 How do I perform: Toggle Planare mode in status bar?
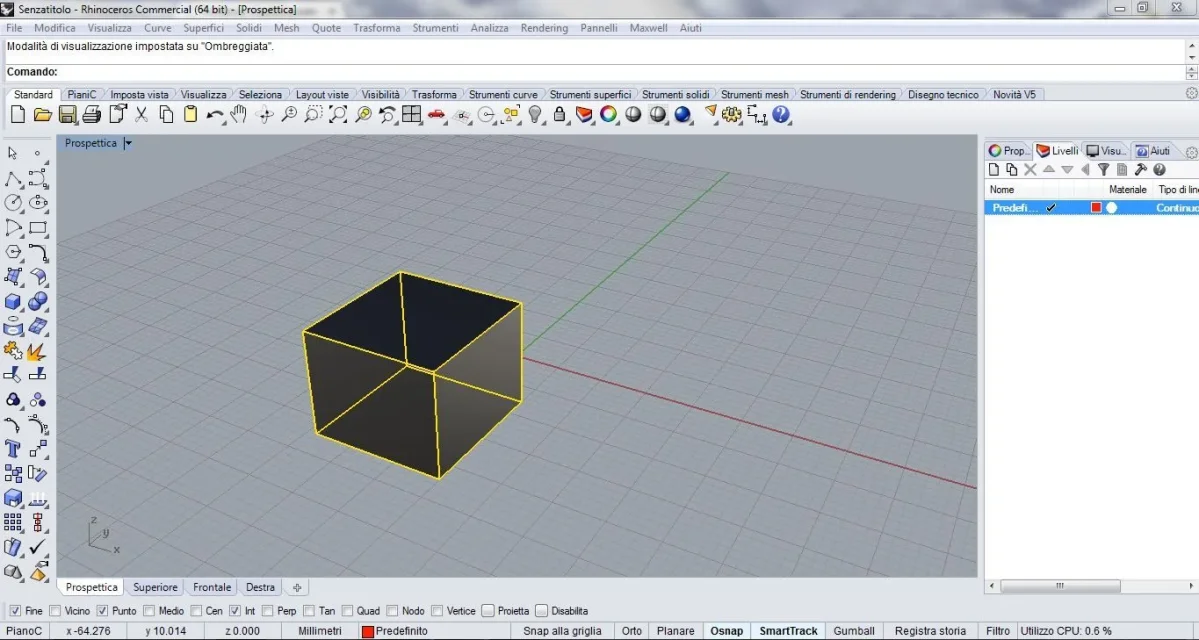tap(676, 631)
